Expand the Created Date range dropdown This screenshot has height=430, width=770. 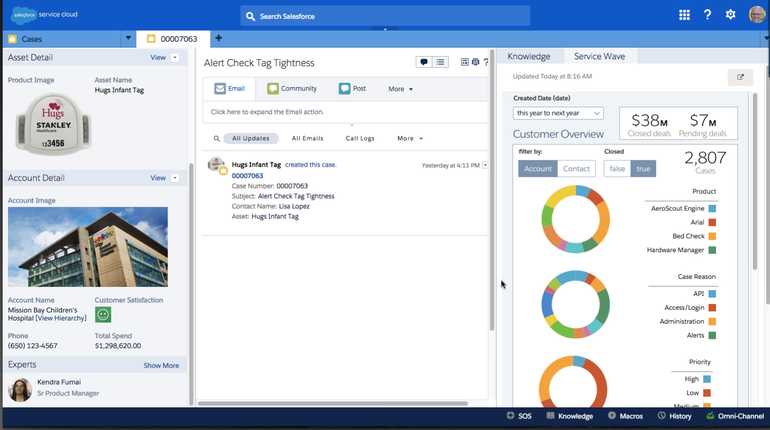pyautogui.click(x=558, y=113)
